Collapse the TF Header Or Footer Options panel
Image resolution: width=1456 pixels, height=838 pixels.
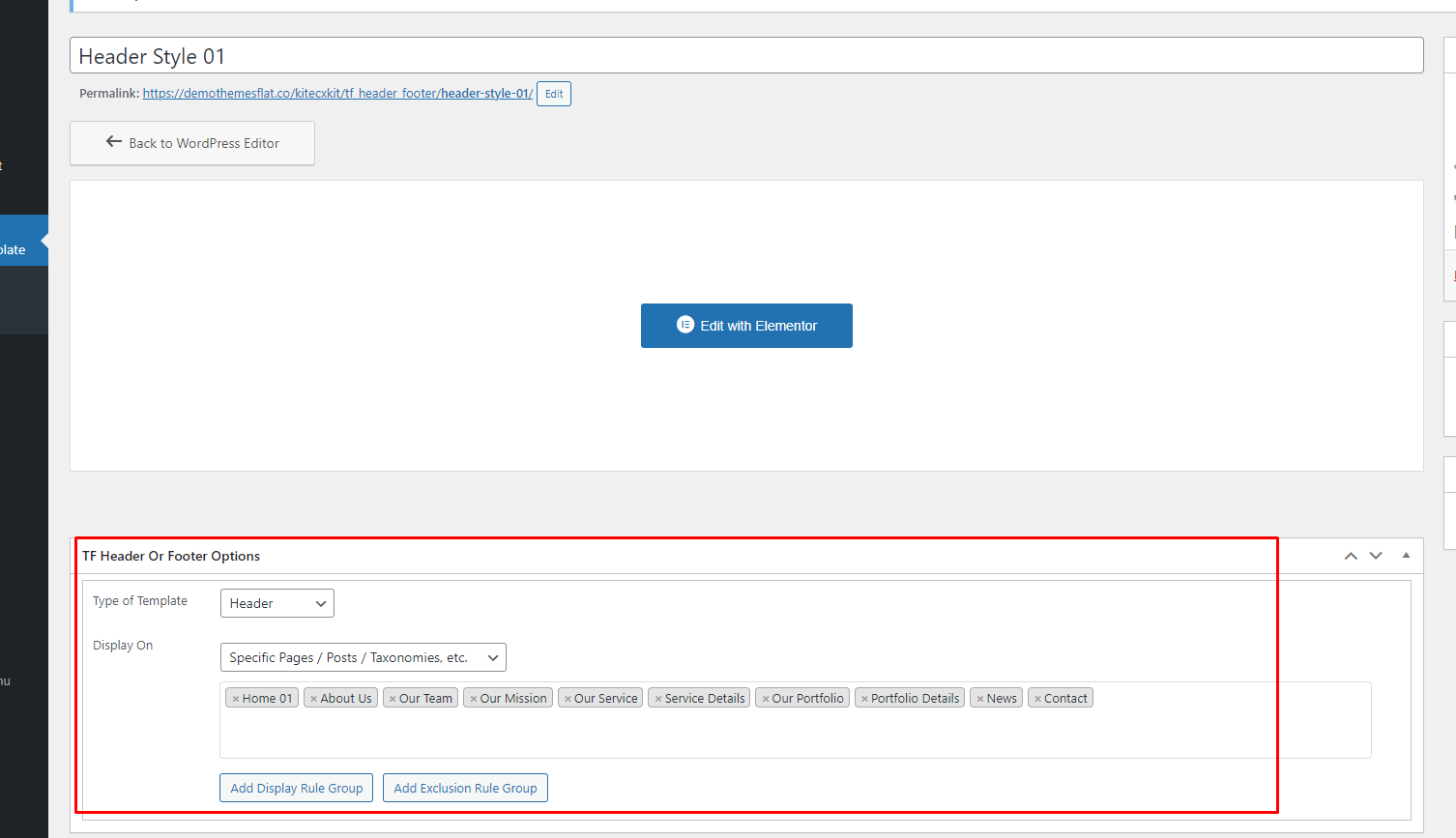tap(1406, 556)
